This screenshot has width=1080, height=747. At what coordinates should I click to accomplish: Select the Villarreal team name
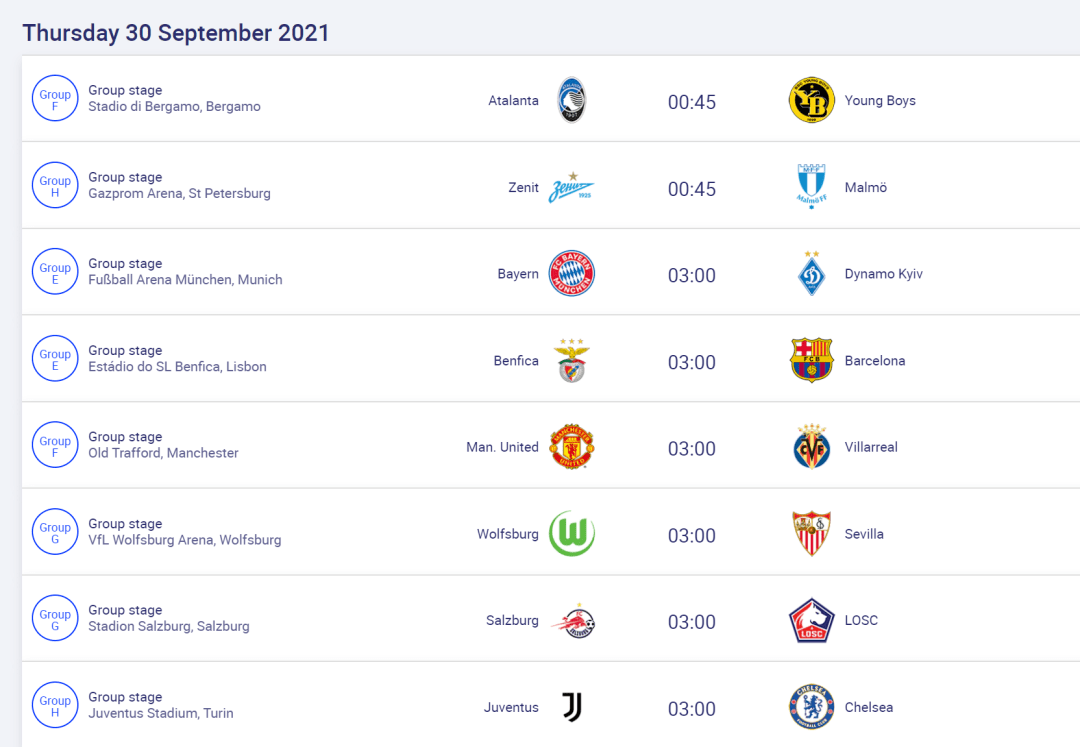tap(871, 447)
